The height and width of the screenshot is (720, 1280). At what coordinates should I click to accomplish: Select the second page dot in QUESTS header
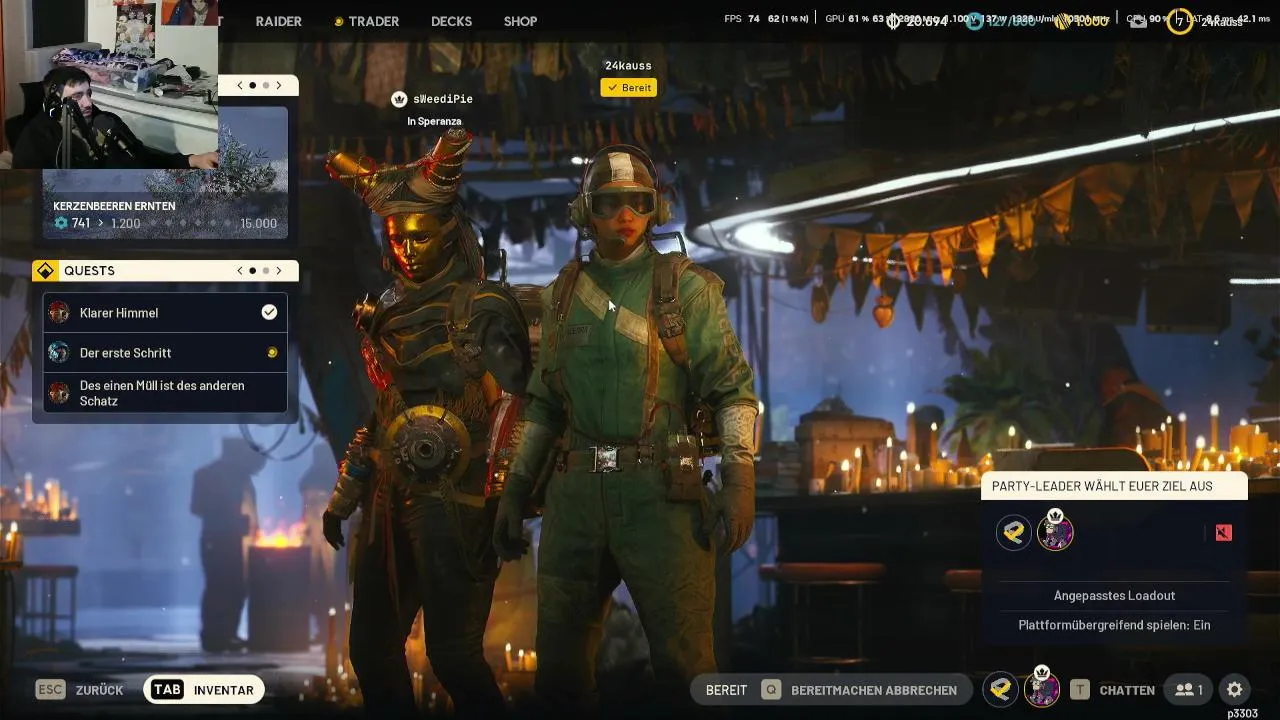point(266,271)
